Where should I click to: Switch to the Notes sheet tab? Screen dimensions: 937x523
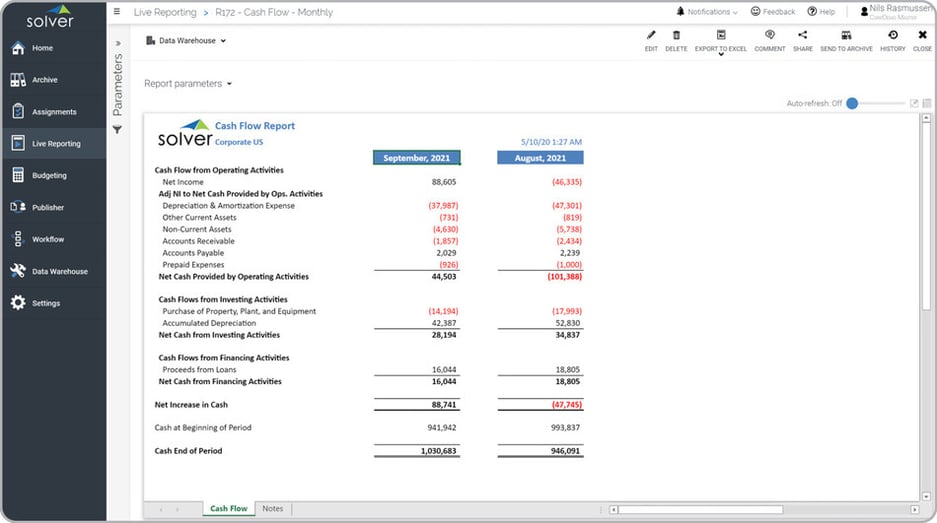click(272, 509)
